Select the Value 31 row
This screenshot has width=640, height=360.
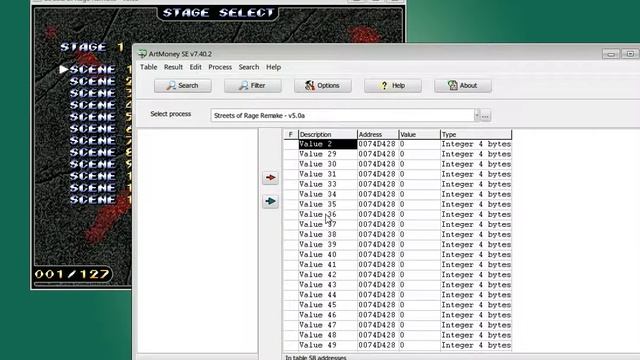398,174
